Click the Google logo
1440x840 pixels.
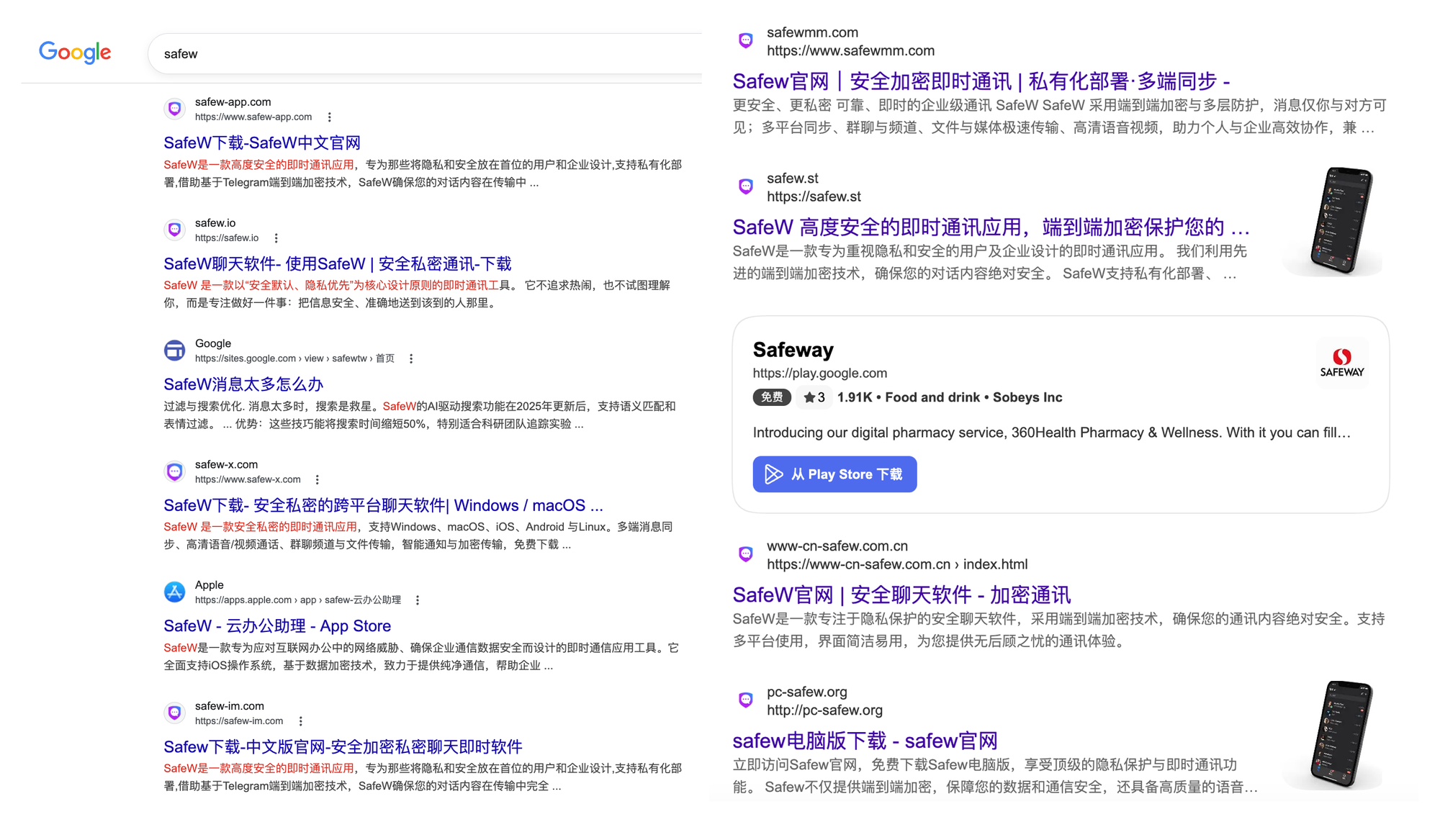click(x=75, y=53)
